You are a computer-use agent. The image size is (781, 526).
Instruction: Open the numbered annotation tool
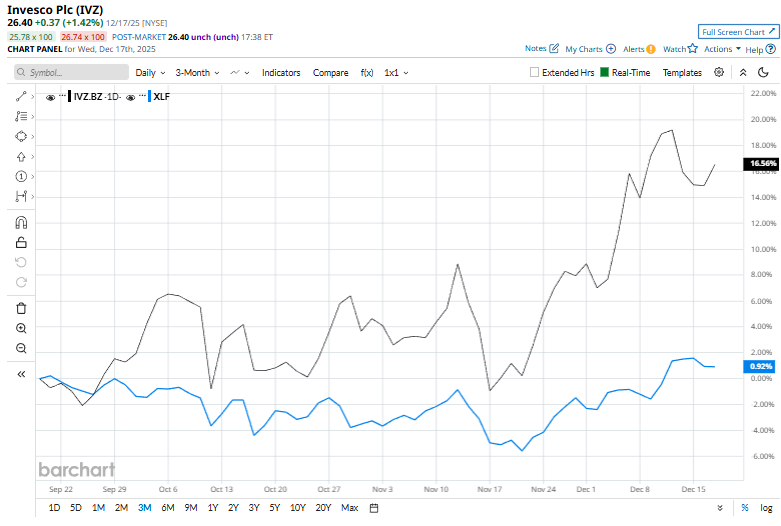tap(21, 176)
